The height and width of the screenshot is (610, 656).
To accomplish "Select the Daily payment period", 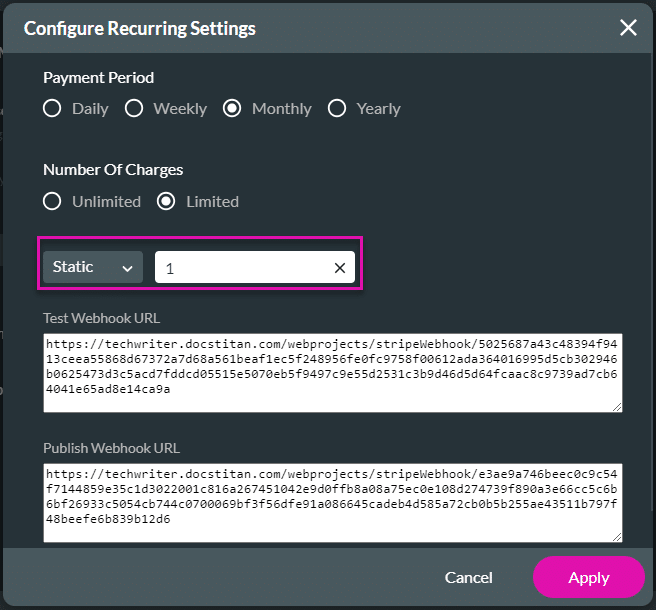I will coord(52,109).
